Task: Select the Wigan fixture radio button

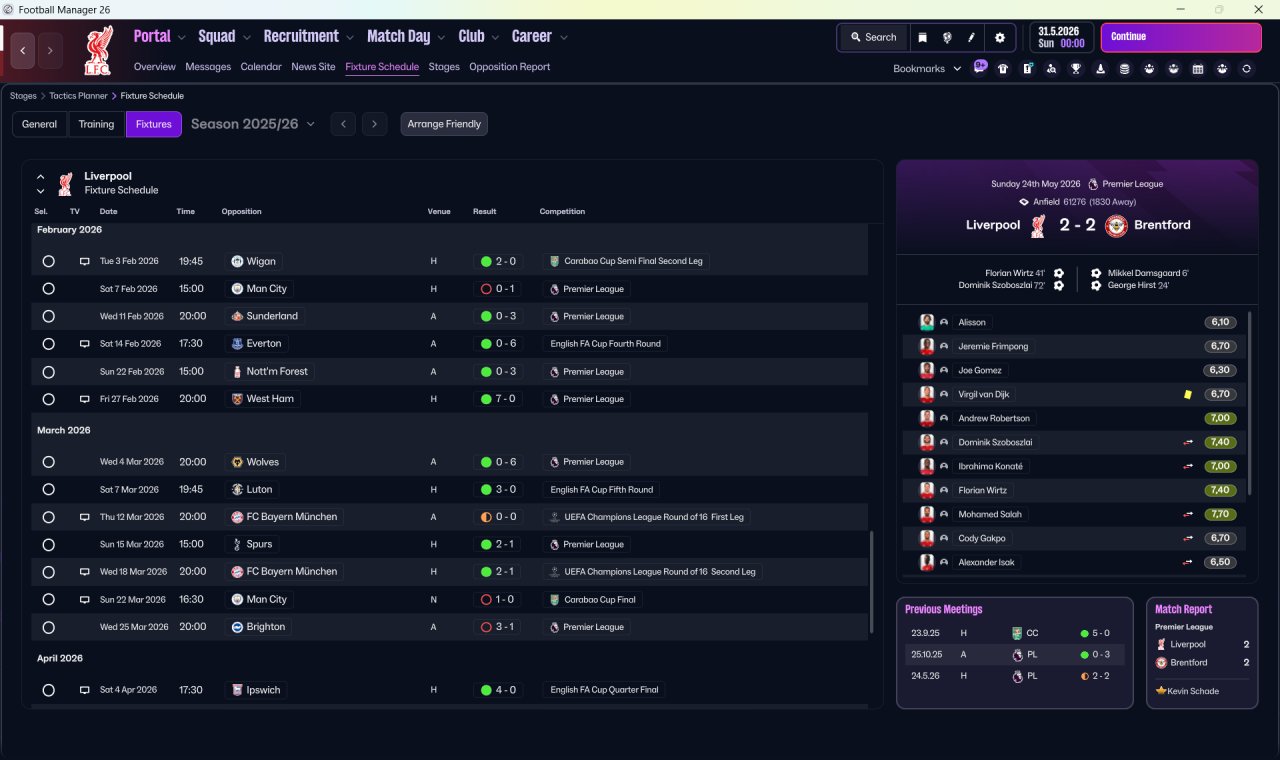Action: click(48, 261)
